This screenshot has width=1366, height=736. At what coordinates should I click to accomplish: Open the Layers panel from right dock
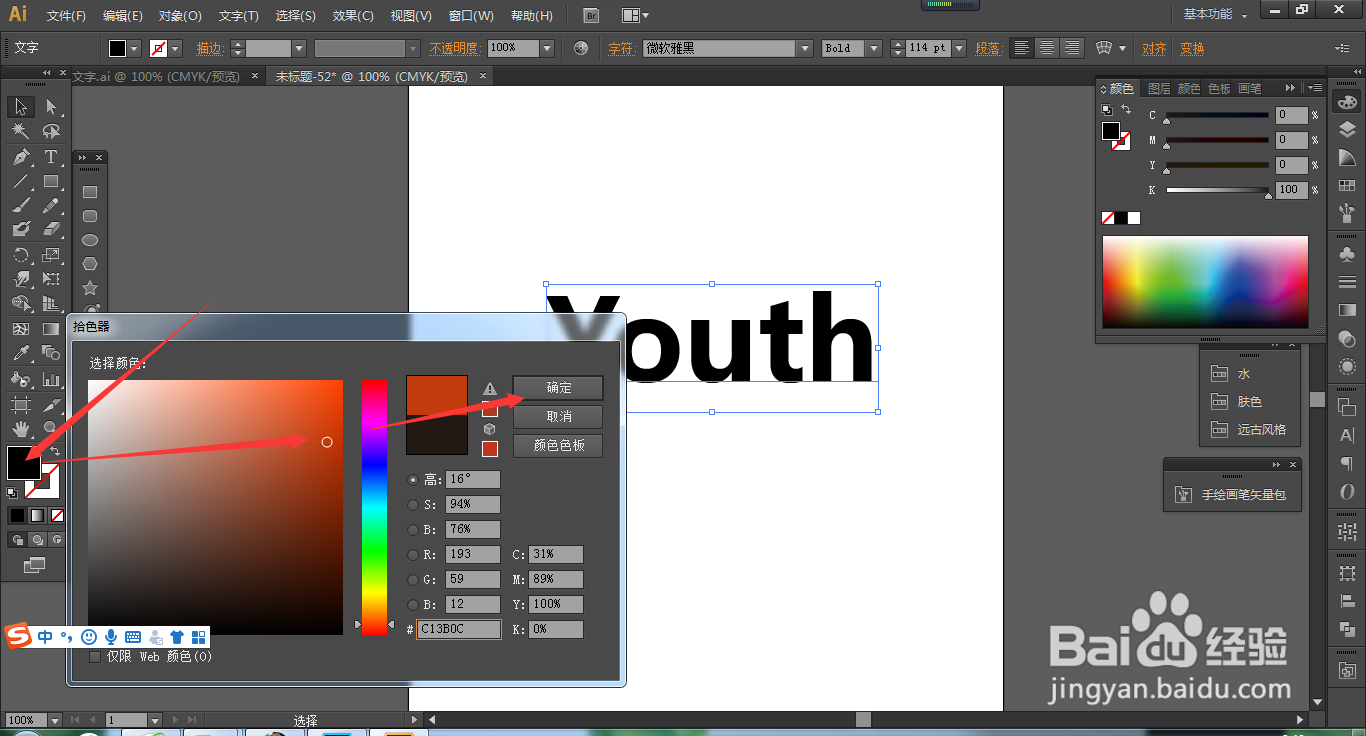(1347, 130)
